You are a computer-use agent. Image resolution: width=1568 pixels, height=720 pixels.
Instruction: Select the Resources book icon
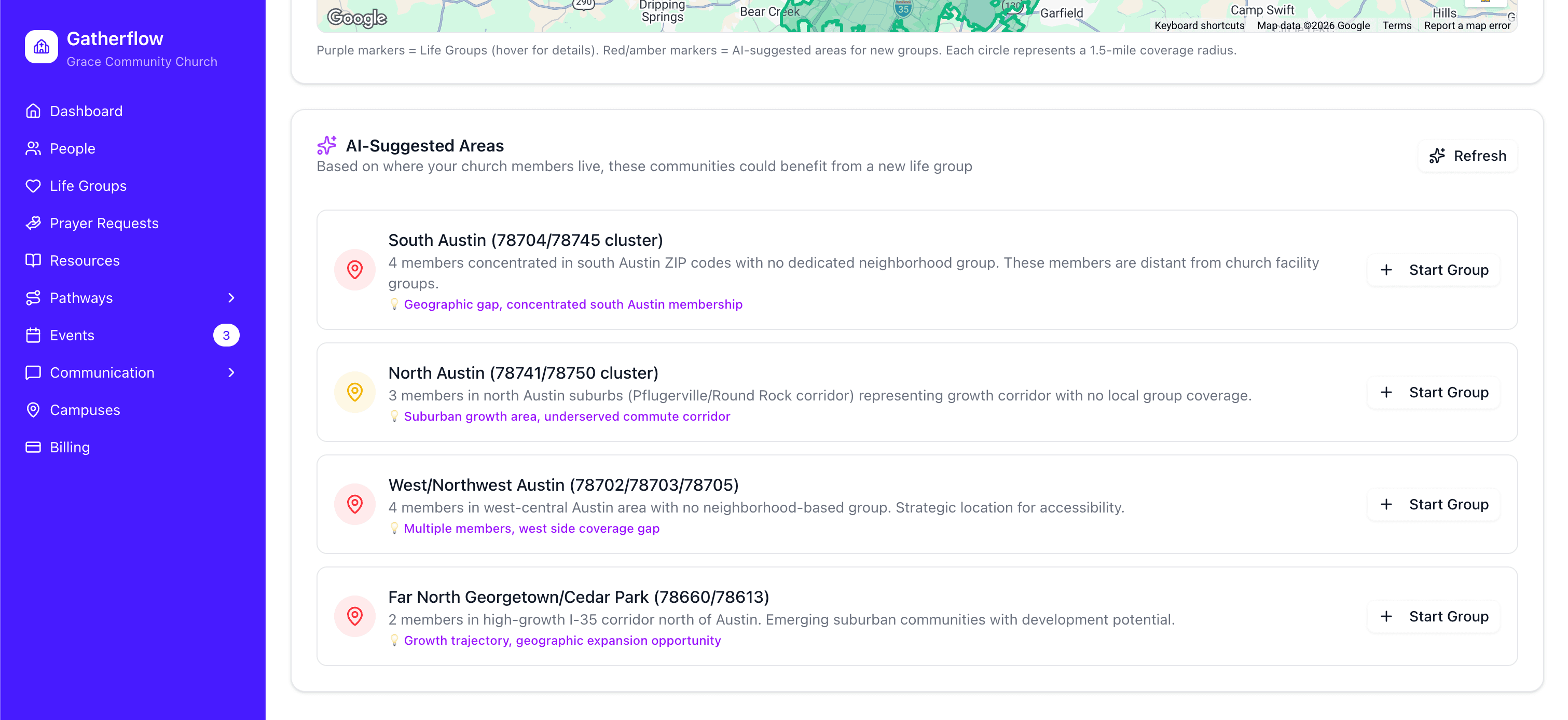pos(34,260)
